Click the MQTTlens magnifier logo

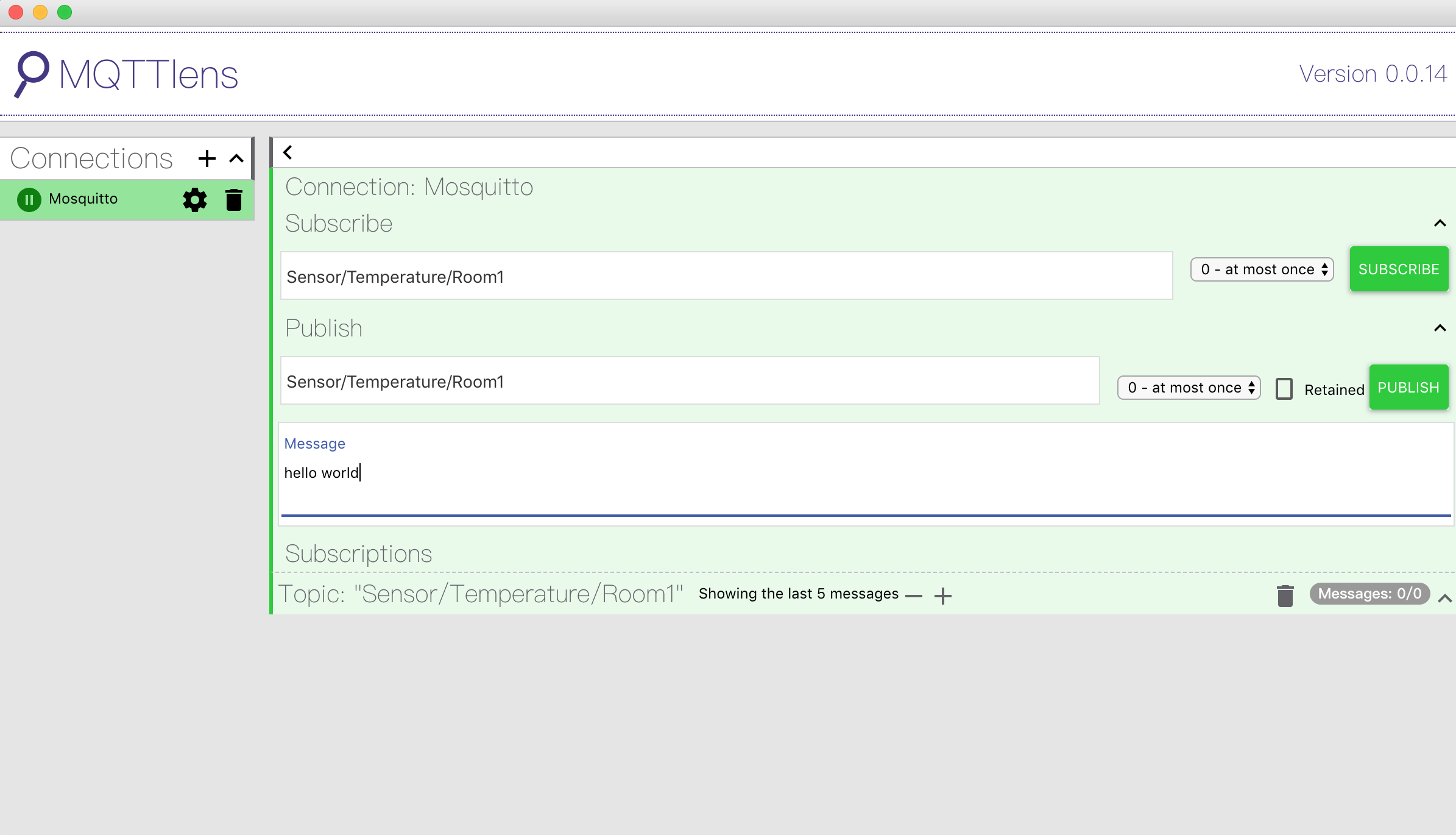[x=32, y=74]
